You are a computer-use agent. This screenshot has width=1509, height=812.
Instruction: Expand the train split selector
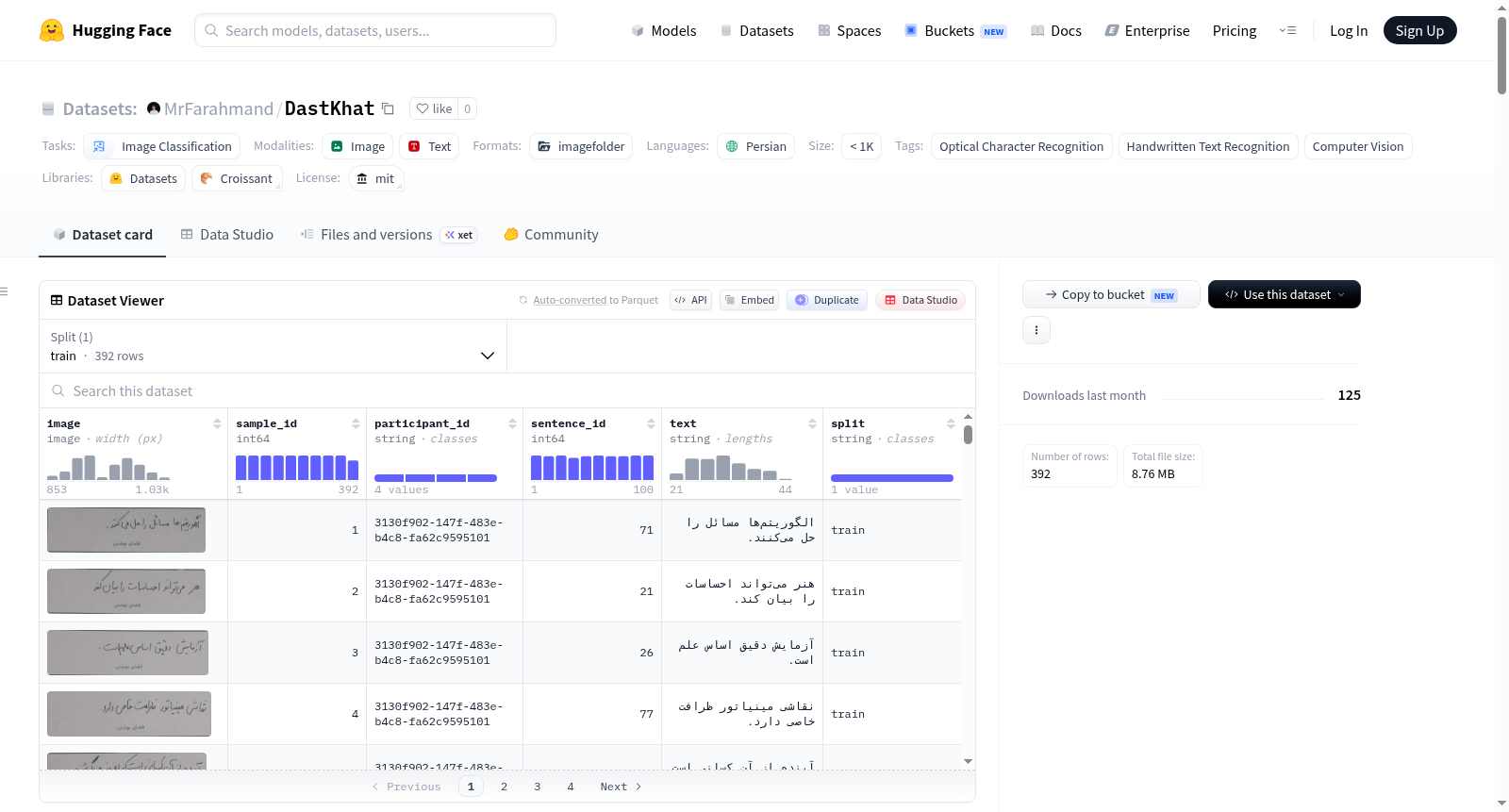pos(273,346)
